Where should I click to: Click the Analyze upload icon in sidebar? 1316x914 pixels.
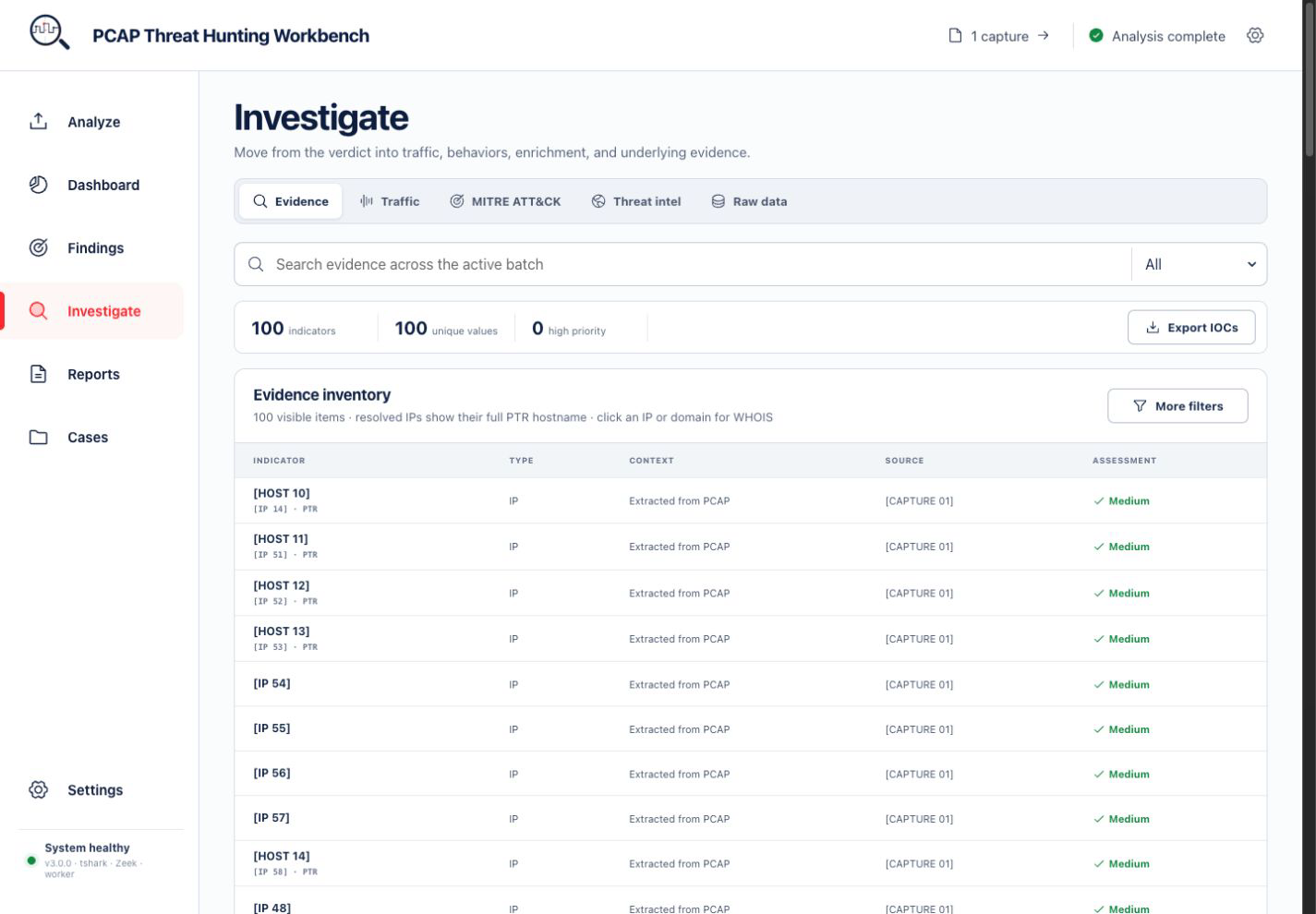tap(38, 121)
